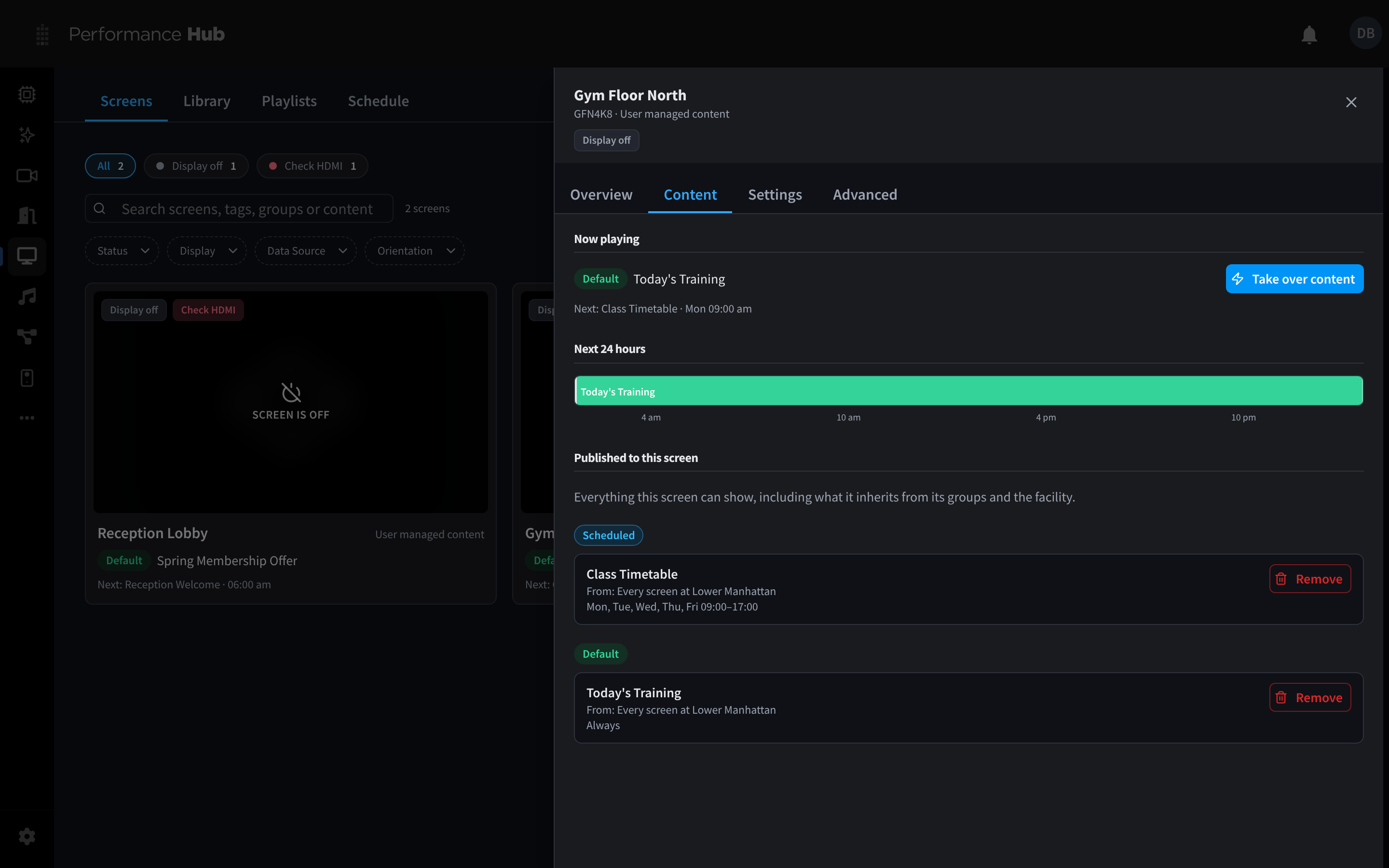1389x868 pixels.
Task: Open the notifications bell
Action: pos(1309,34)
